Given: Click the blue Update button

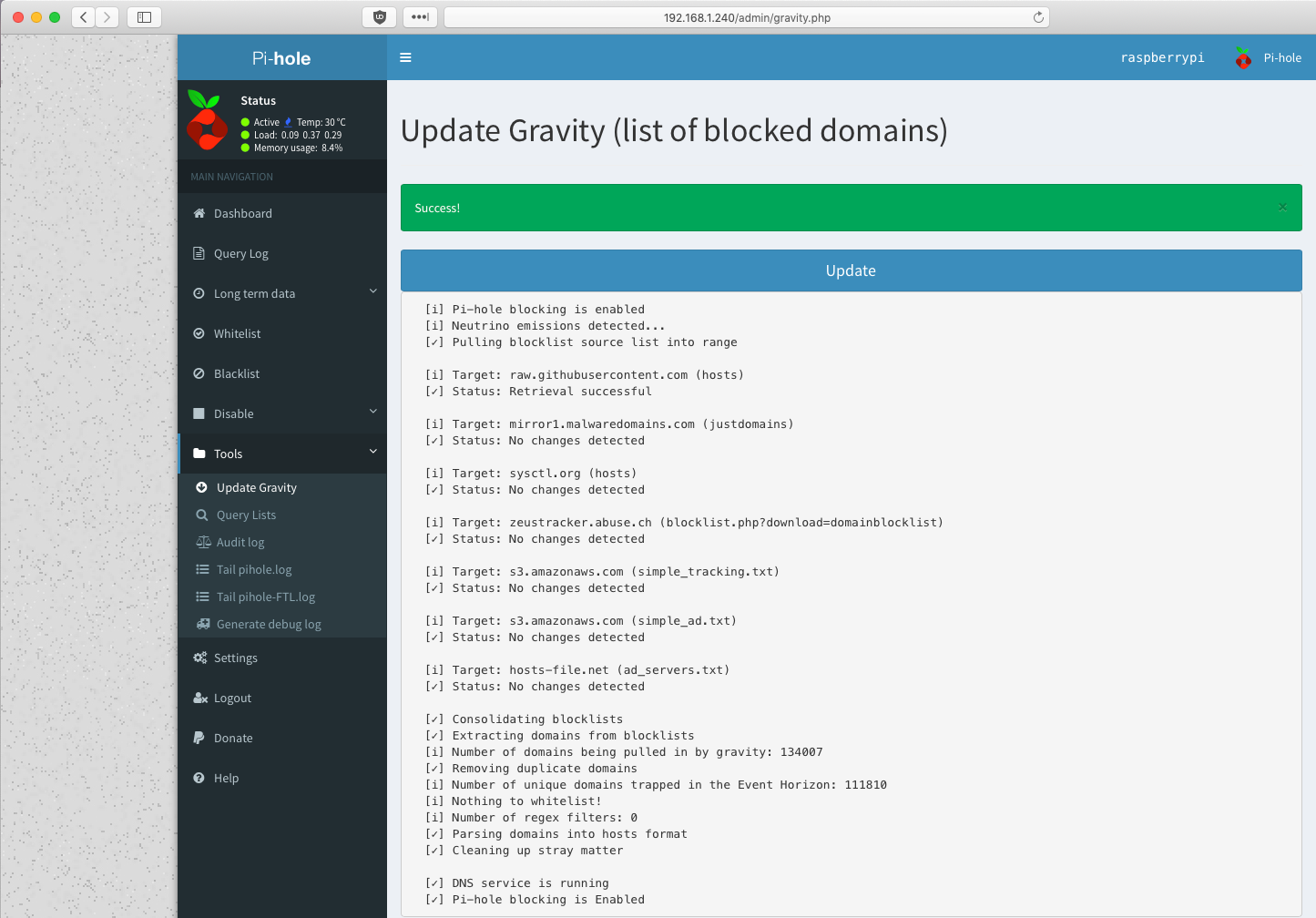Looking at the screenshot, I should pos(851,270).
